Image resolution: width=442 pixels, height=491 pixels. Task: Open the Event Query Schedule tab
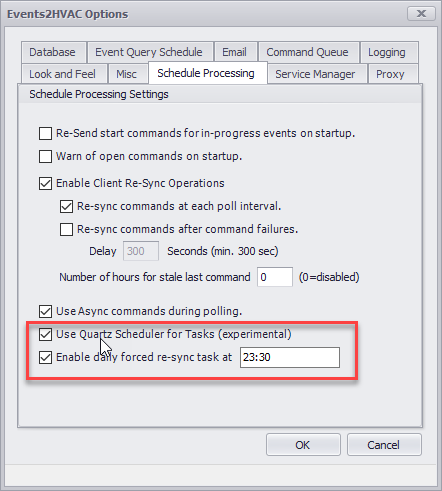(150, 52)
